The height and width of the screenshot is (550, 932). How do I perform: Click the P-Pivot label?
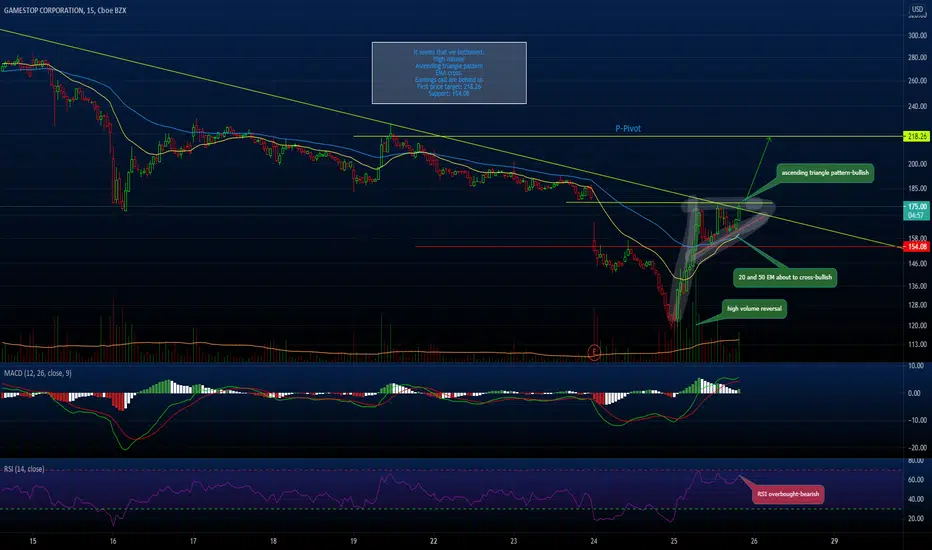[x=628, y=128]
